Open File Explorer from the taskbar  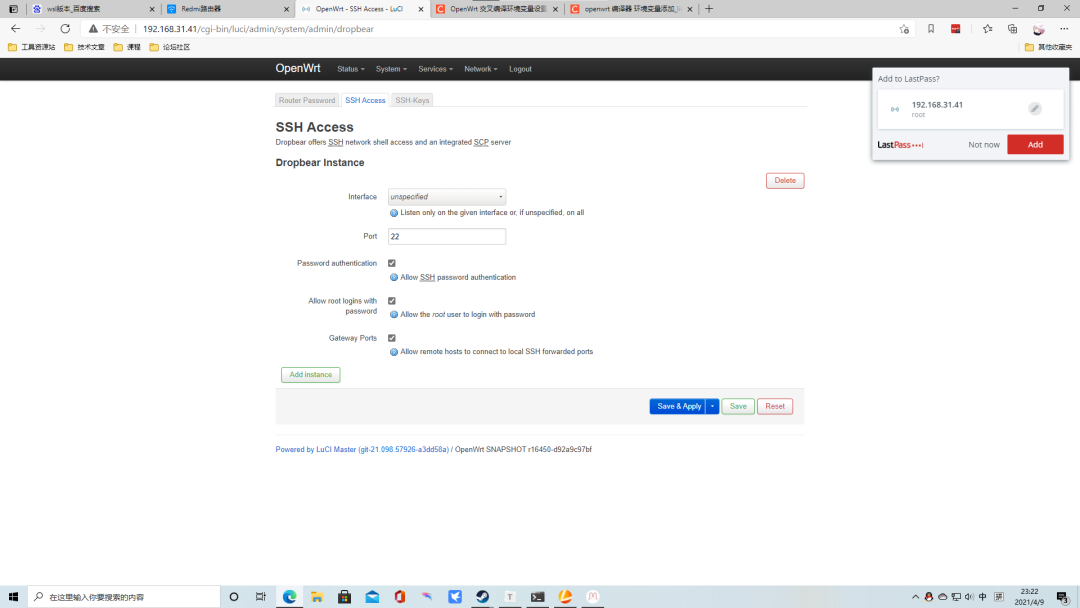pos(317,596)
